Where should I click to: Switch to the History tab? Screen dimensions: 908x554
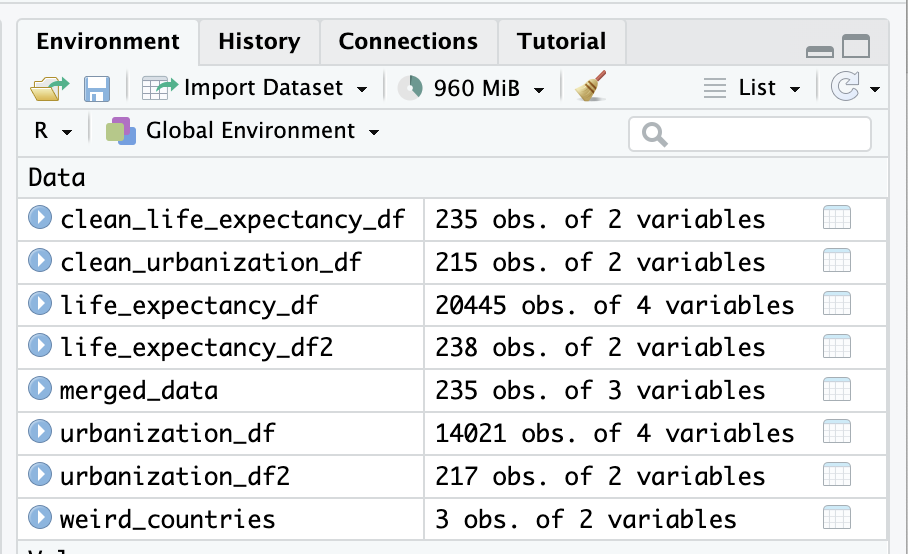click(x=259, y=41)
